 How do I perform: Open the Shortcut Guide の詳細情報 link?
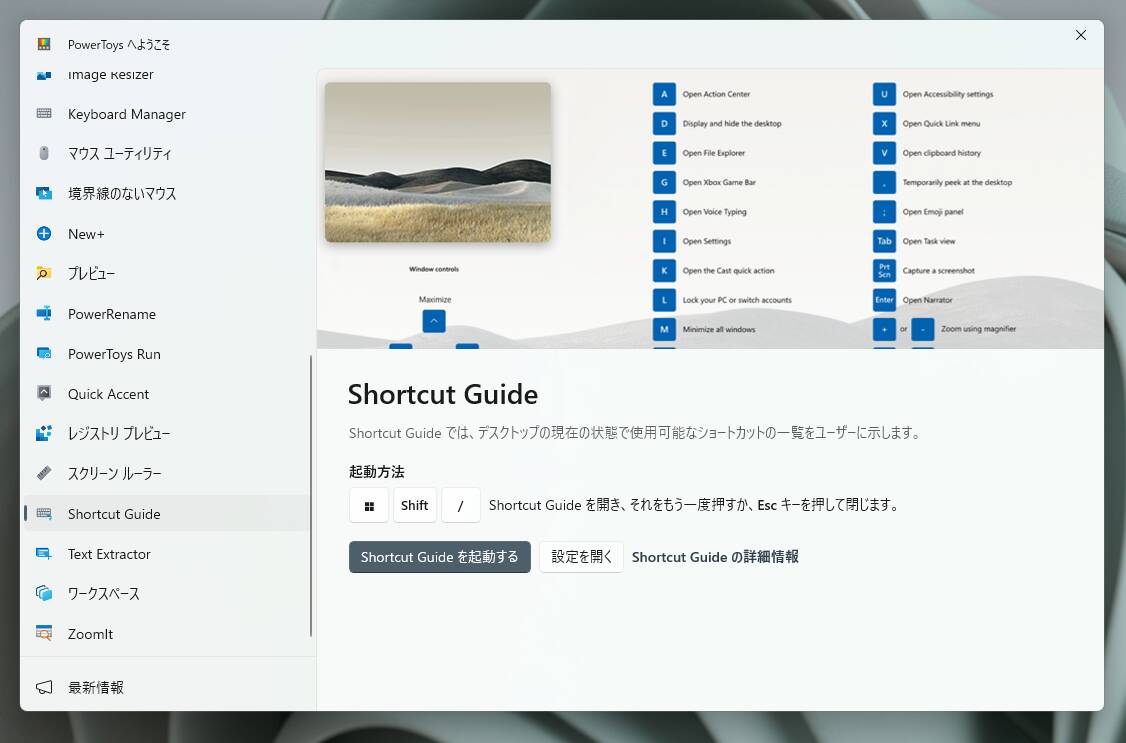pos(715,557)
